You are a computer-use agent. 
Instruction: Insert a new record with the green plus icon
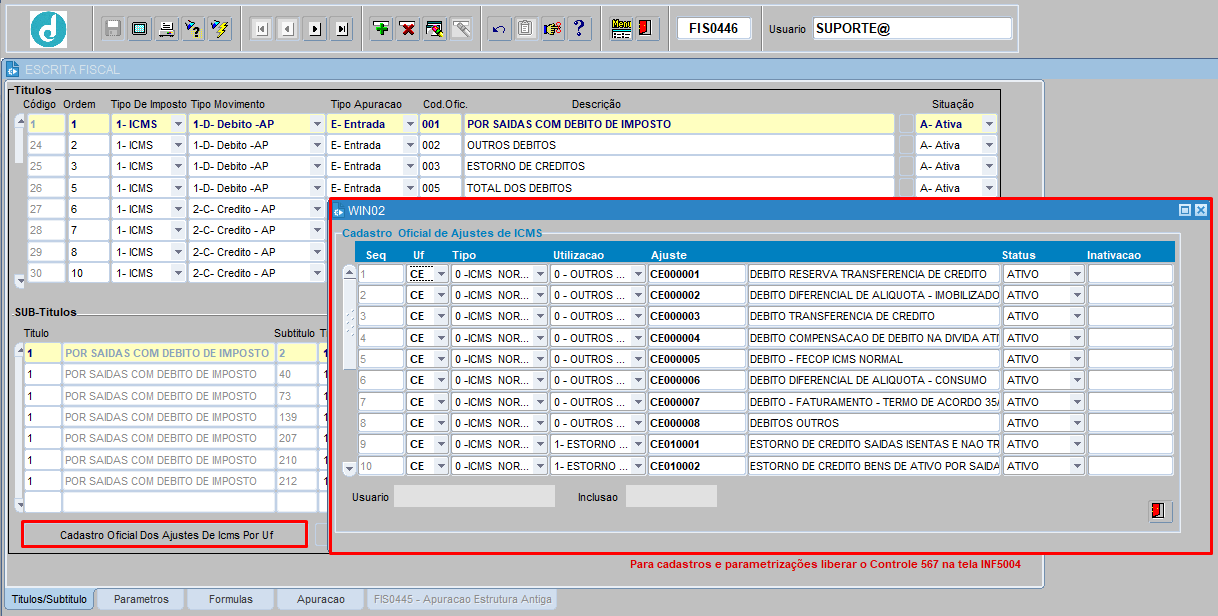click(380, 28)
